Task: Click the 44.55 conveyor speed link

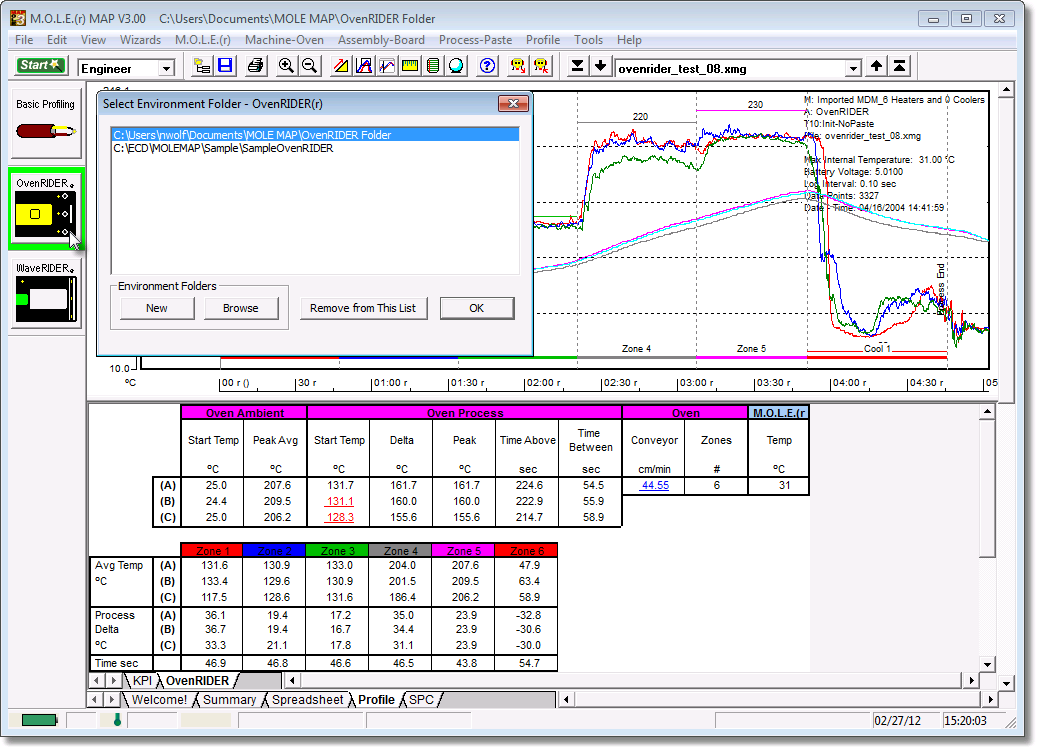Action: pos(655,485)
